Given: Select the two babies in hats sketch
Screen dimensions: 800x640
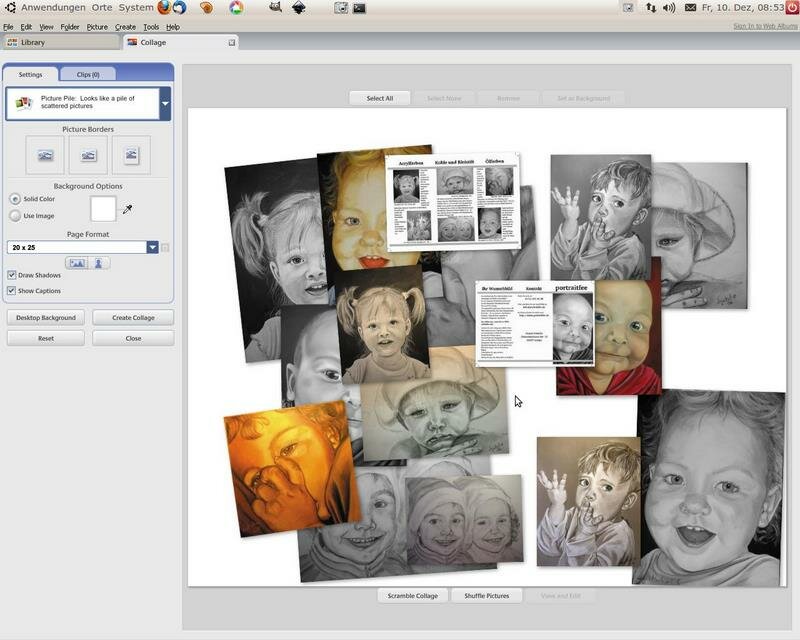Looking at the screenshot, I should click(x=464, y=521).
